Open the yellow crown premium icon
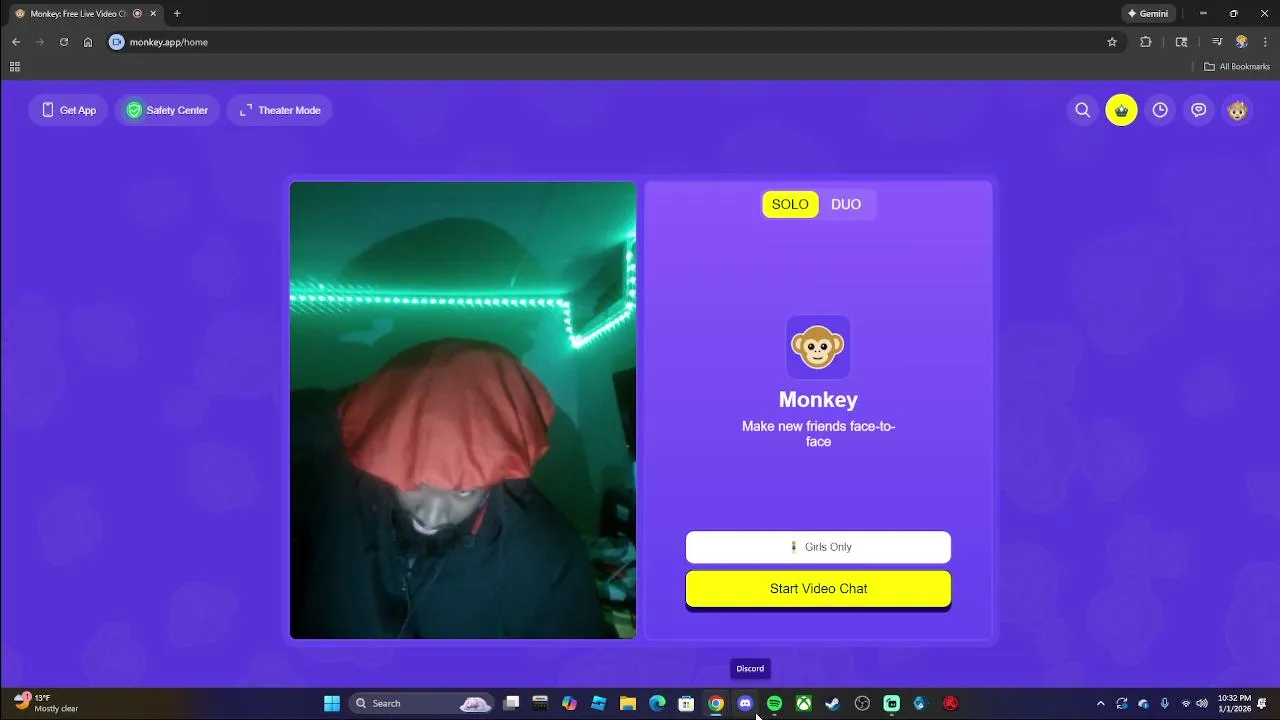Viewport: 1280px width, 720px height. tap(1121, 110)
